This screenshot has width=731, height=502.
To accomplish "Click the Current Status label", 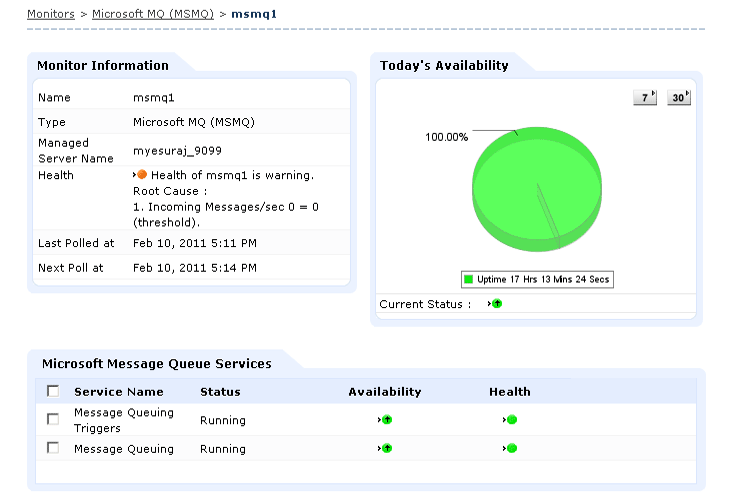I will pyautogui.click(x=425, y=304).
